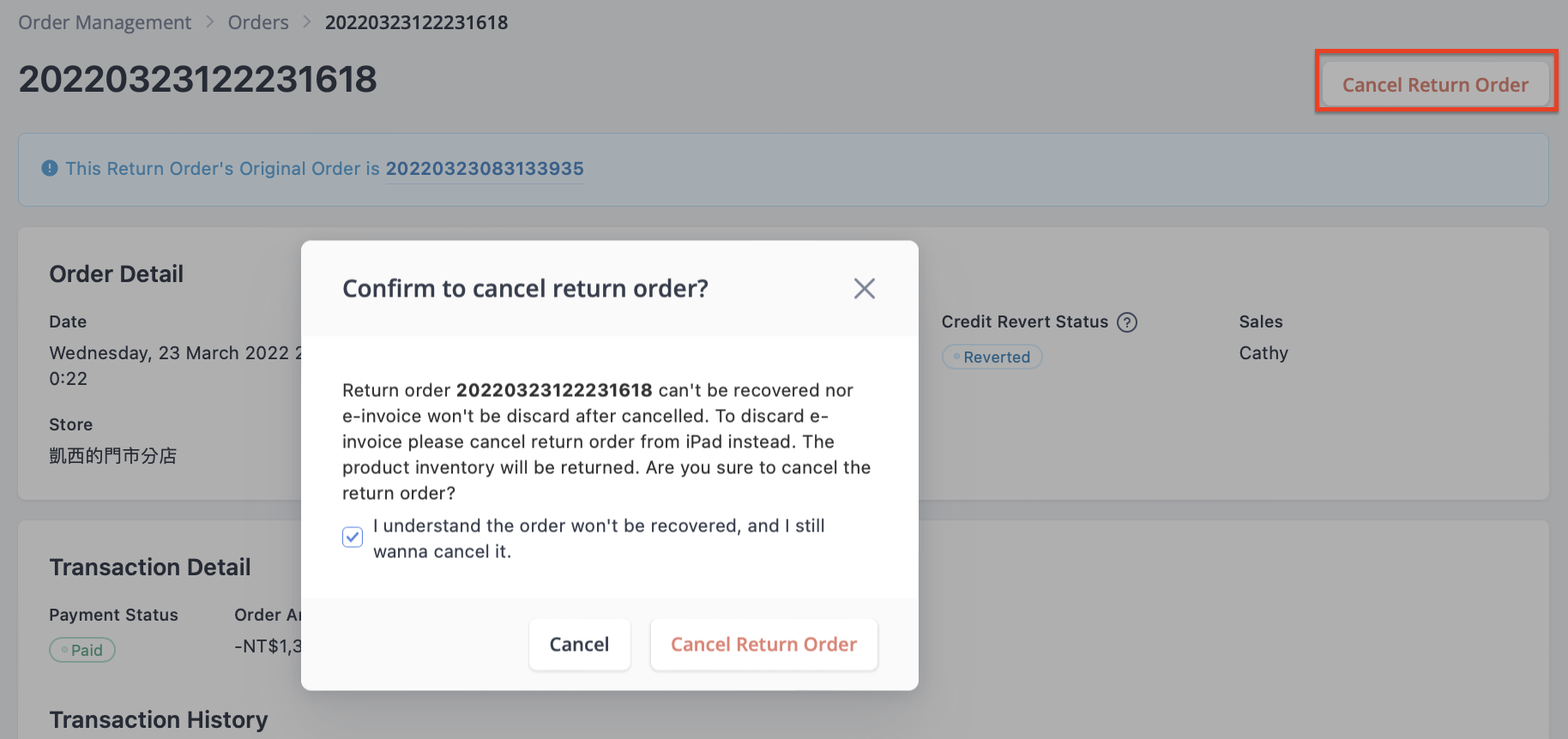This screenshot has height=739, width=1568.
Task: Click the page title order number heading
Action: 198,79
